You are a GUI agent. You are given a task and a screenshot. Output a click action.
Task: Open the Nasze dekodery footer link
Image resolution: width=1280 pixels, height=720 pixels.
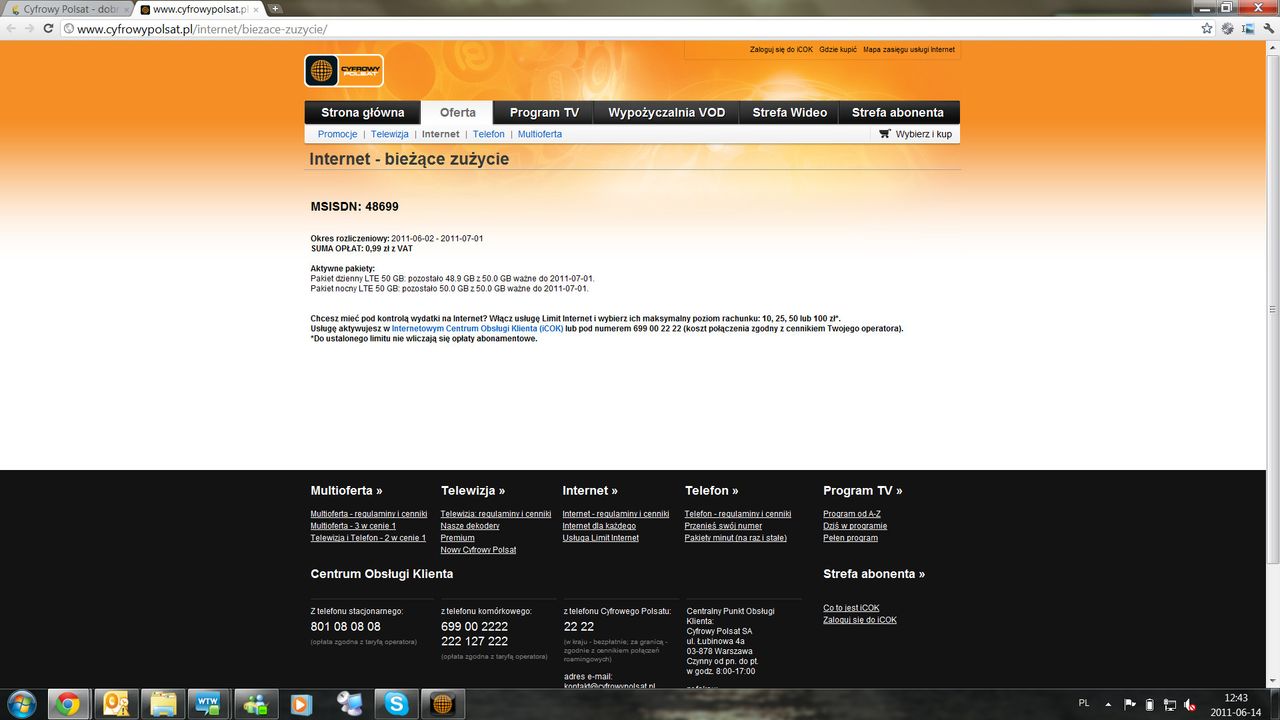470,526
